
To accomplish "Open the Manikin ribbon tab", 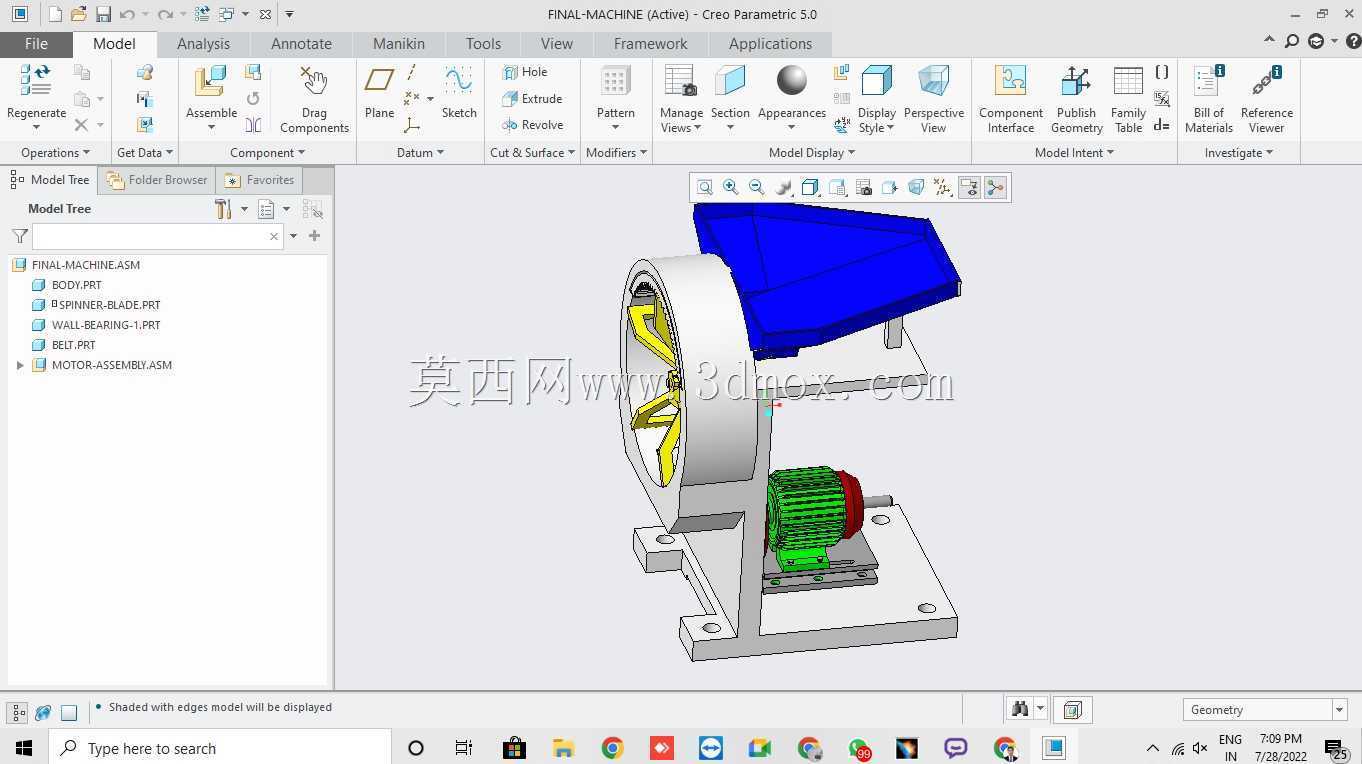I will [398, 44].
